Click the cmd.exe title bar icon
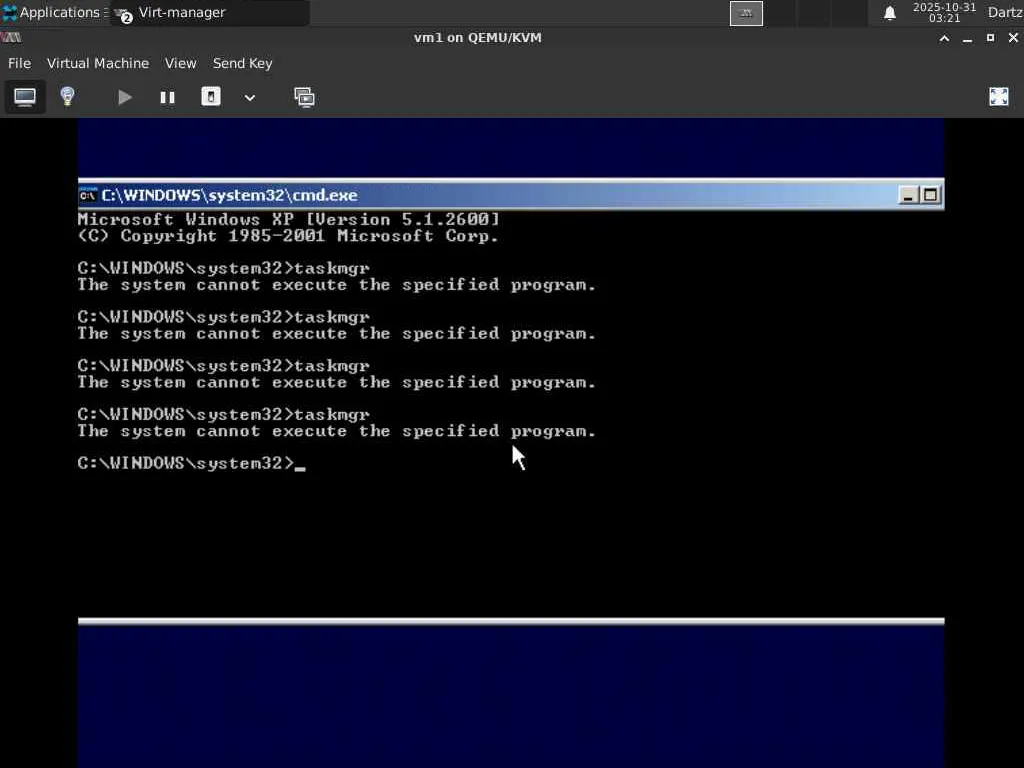The height and width of the screenshot is (768, 1024). (x=88, y=195)
